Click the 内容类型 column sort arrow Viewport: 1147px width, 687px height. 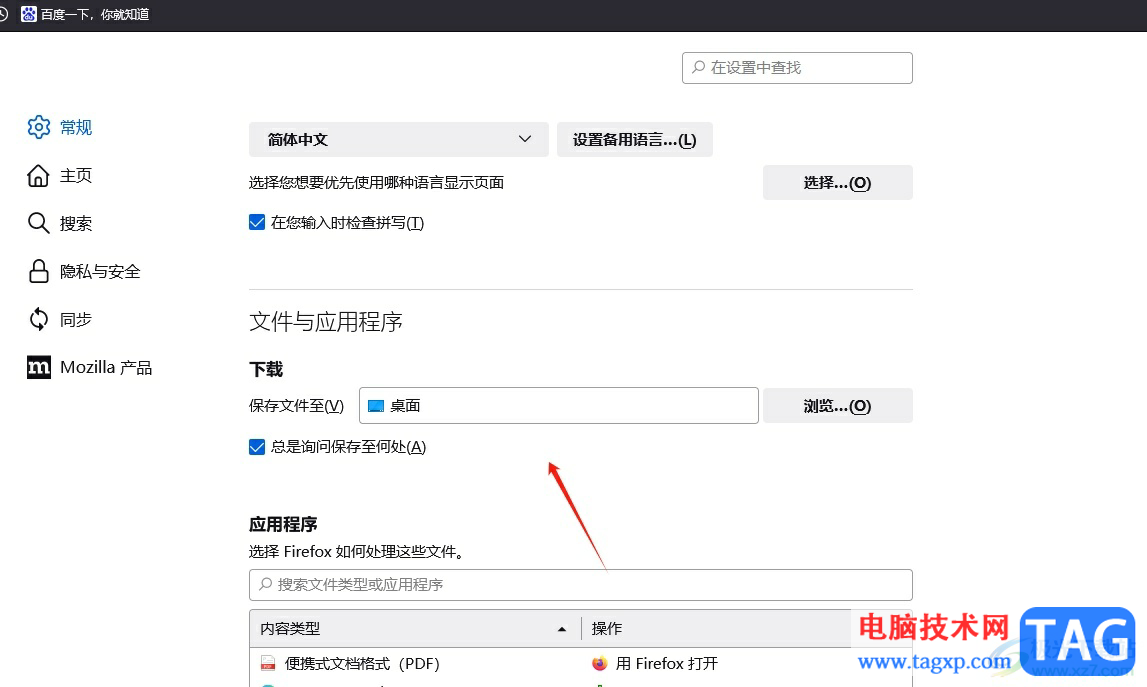point(561,628)
